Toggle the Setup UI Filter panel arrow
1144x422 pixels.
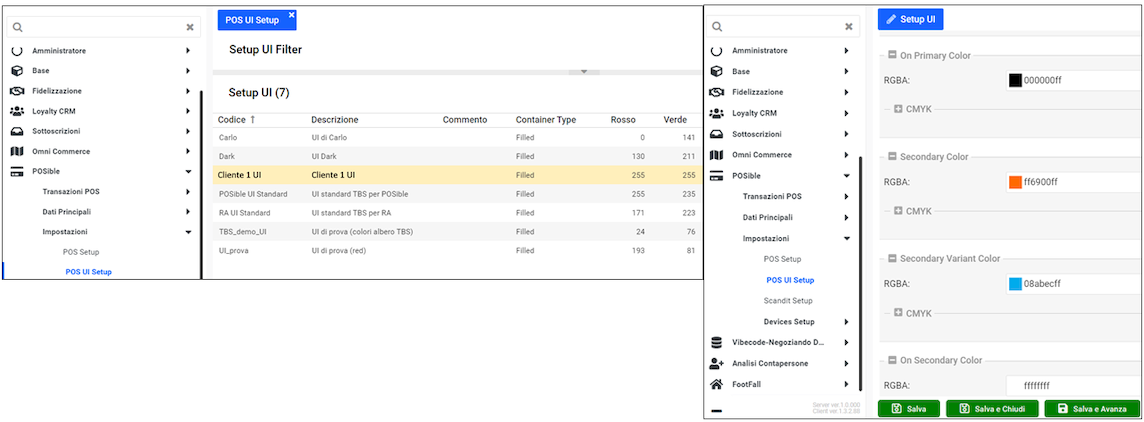pyautogui.click(x=583, y=72)
